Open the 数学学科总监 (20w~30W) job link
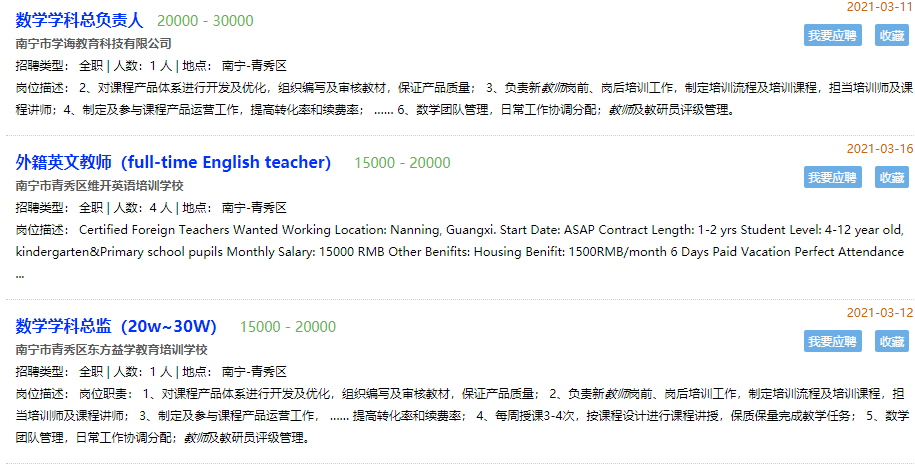Screen dimensions: 915x464 click(x=116, y=326)
